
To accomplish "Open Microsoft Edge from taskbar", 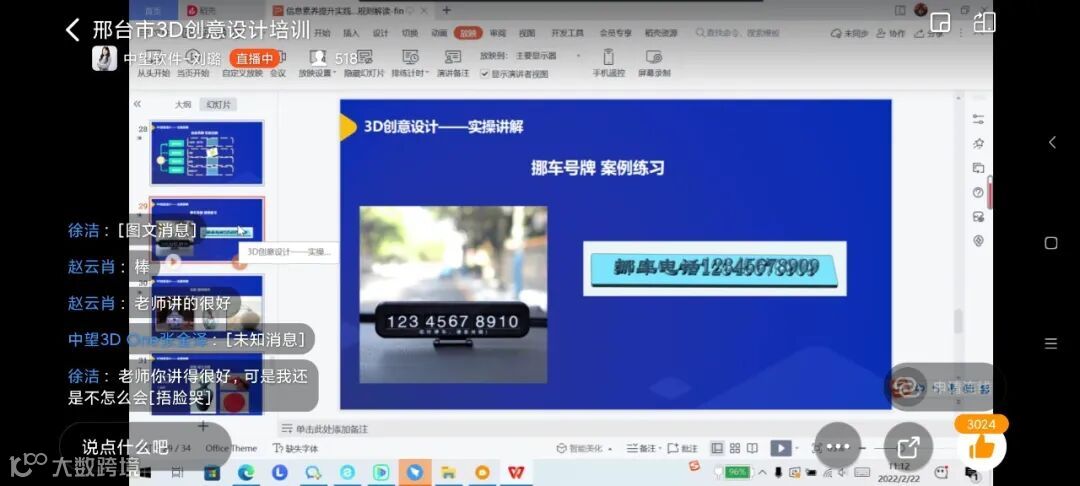I will [x=246, y=472].
